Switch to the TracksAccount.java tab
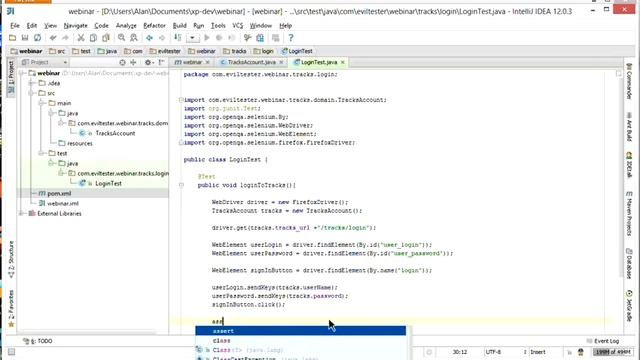640x360 pixels. pos(251,62)
